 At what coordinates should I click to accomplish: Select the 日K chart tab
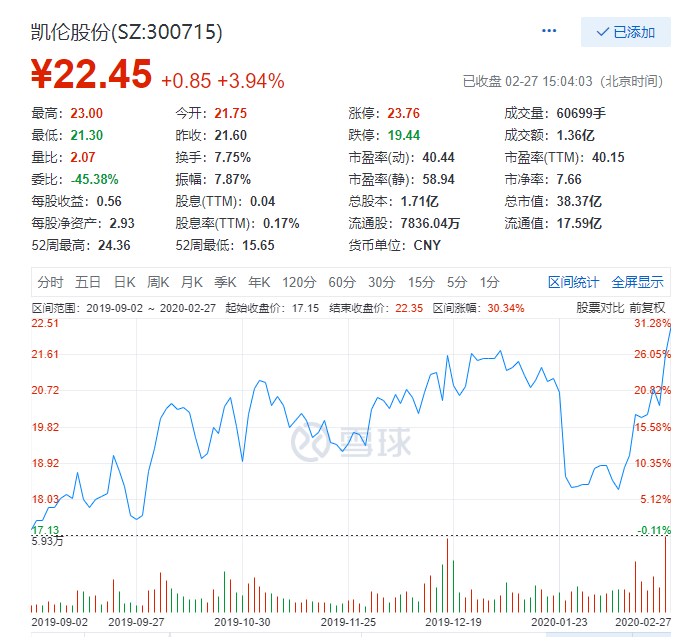(x=125, y=282)
